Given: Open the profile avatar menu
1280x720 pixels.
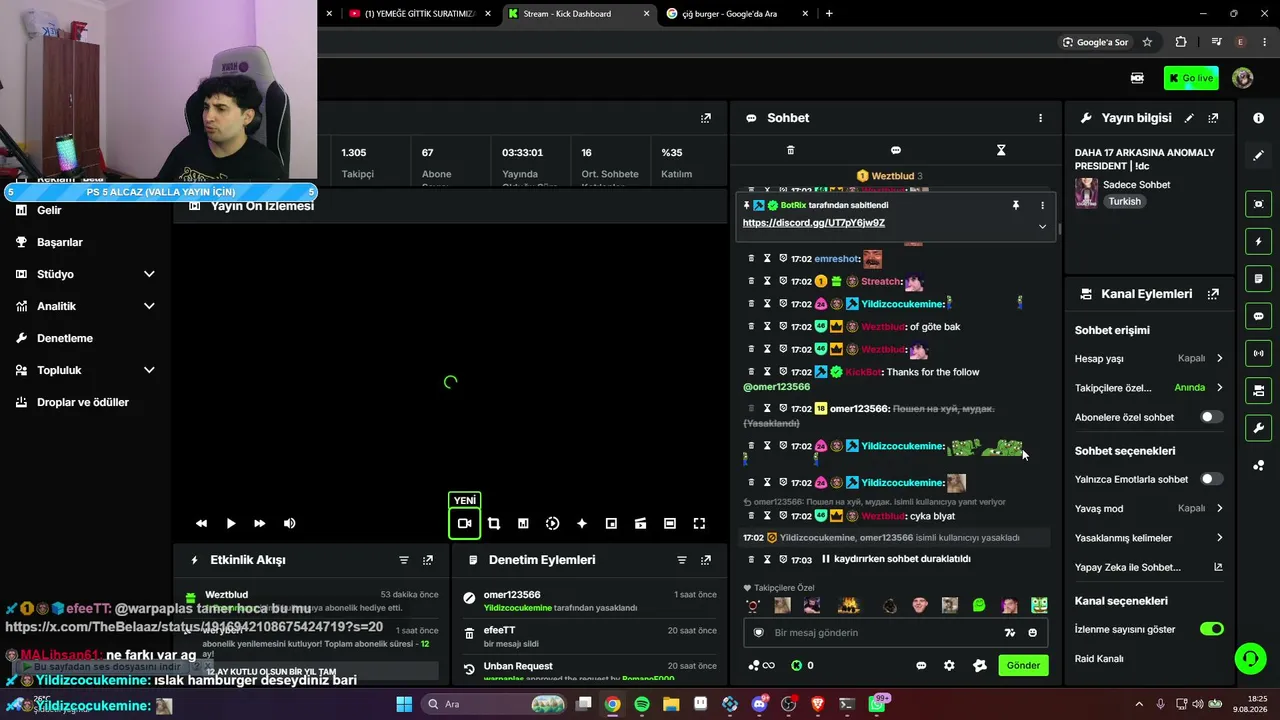Looking at the screenshot, I should pyautogui.click(x=1243, y=78).
